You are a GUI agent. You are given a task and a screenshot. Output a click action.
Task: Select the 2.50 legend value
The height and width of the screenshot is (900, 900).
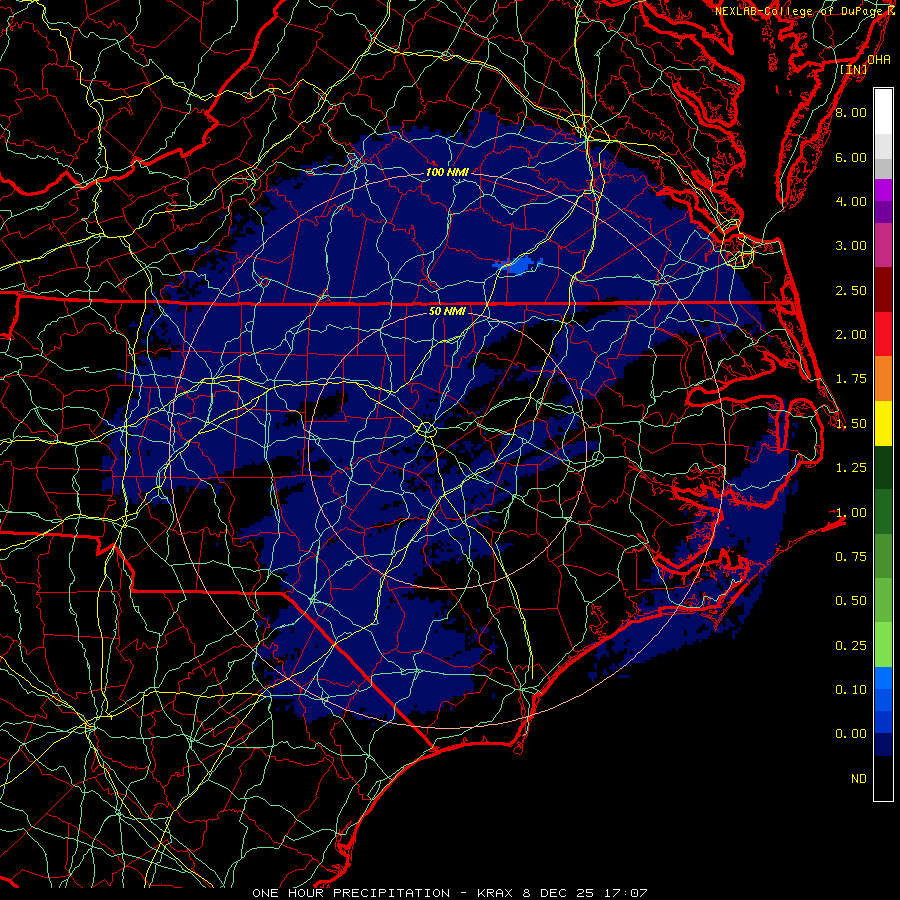click(851, 290)
